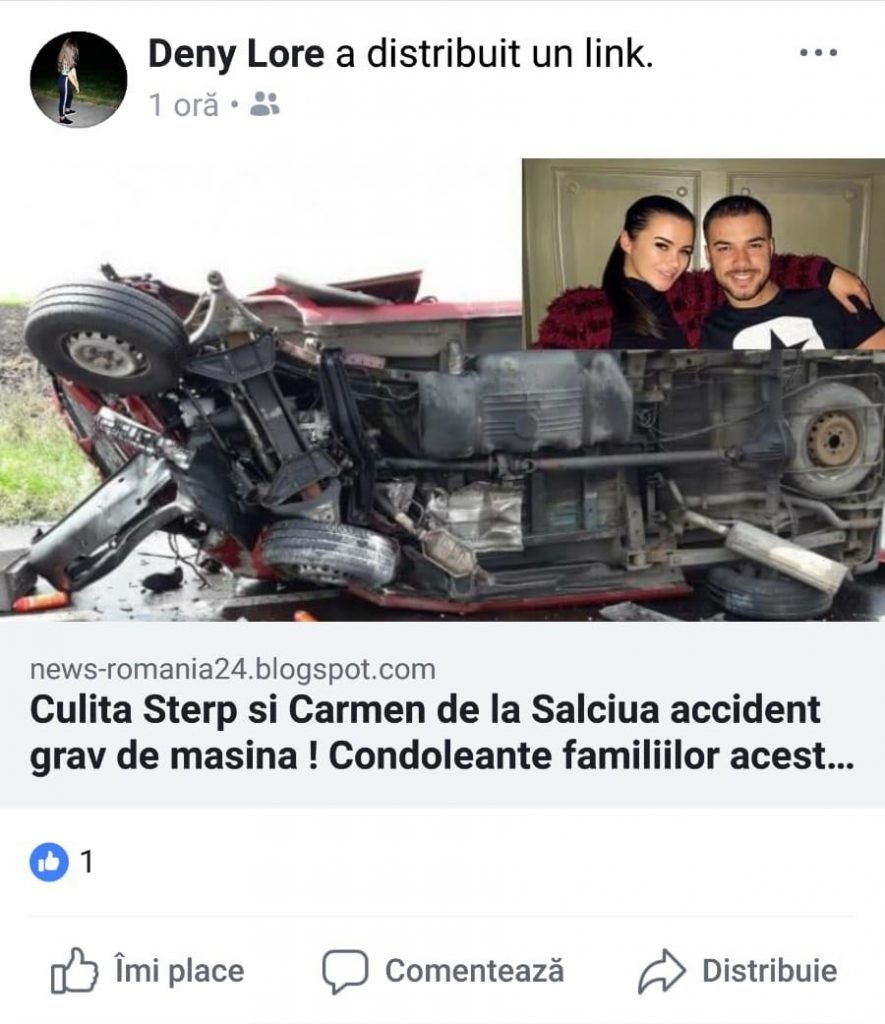Open the '1 oră' post timestamp

pyautogui.click(x=184, y=104)
